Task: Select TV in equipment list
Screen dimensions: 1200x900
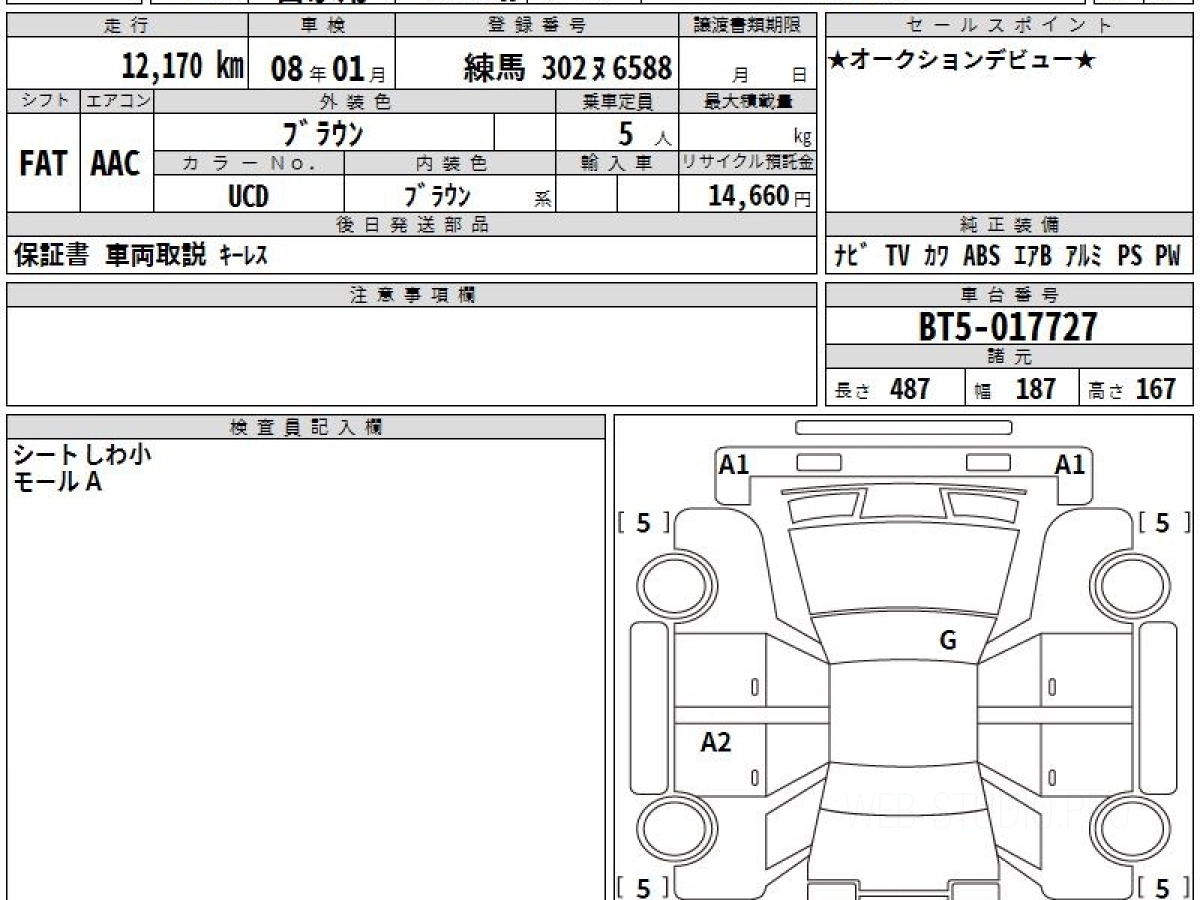Action: pyautogui.click(x=897, y=256)
